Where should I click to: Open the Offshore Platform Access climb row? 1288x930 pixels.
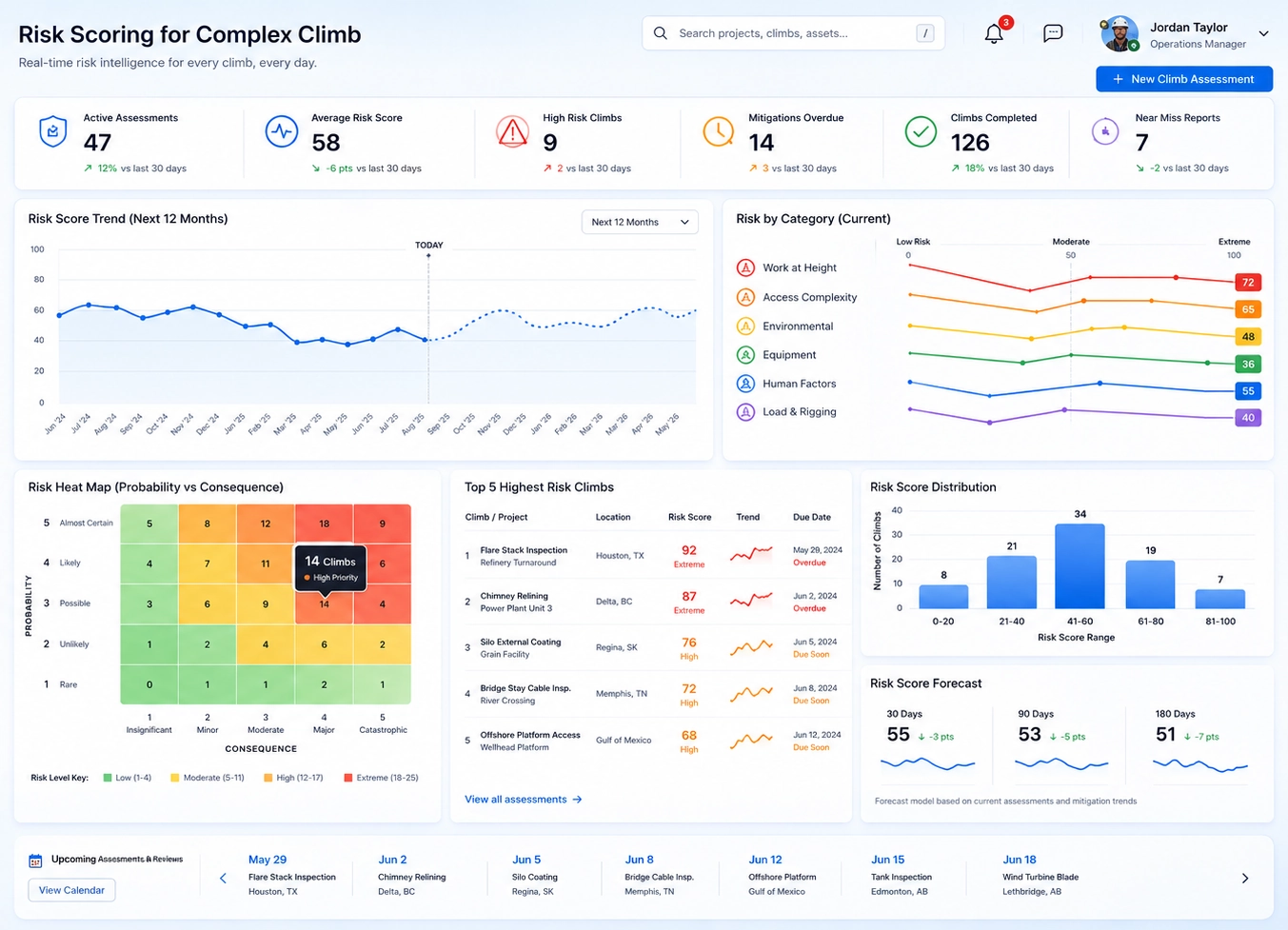(x=653, y=741)
